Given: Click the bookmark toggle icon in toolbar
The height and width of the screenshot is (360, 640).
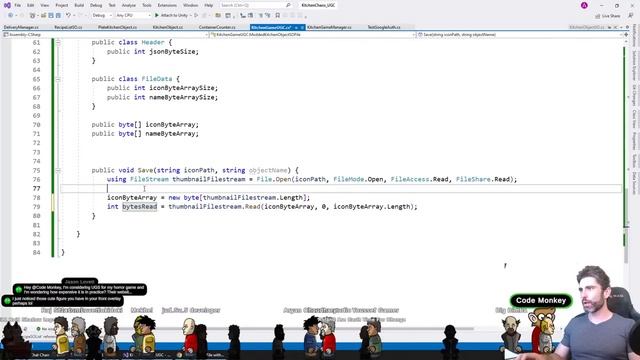Looking at the screenshot, I should [x=278, y=16].
